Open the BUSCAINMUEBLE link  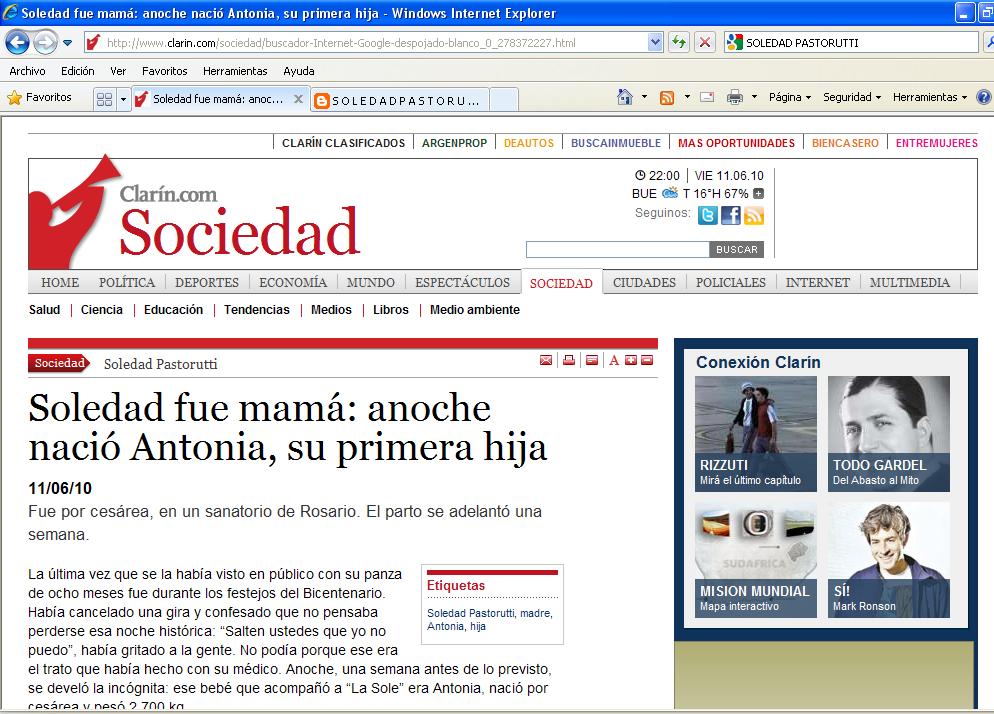(x=616, y=143)
